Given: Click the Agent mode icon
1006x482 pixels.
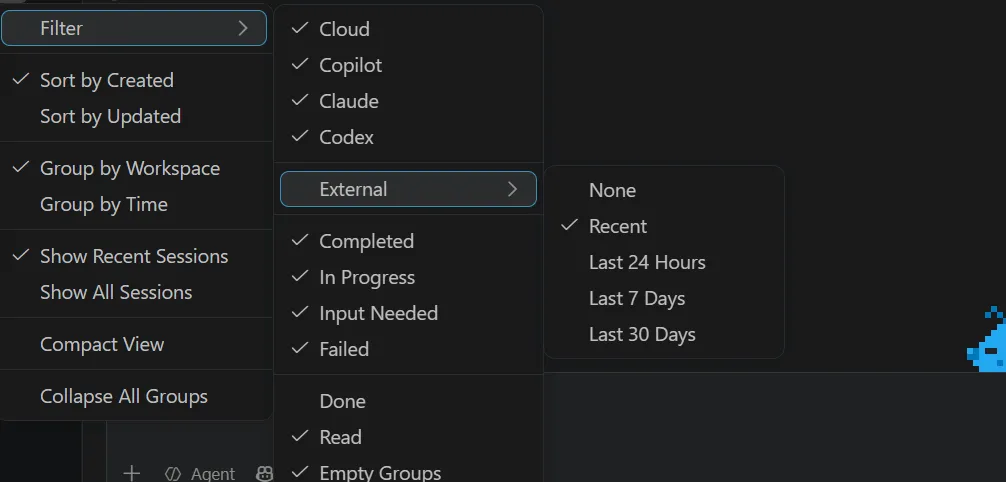Looking at the screenshot, I should point(173,474).
